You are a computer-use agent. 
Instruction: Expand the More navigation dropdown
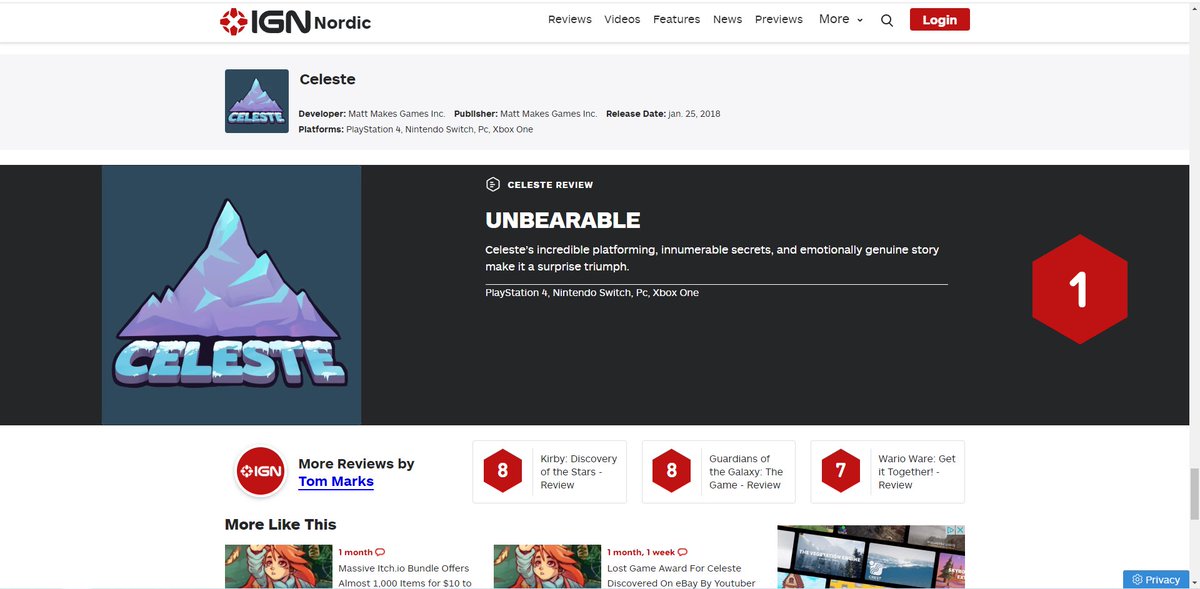pos(840,19)
